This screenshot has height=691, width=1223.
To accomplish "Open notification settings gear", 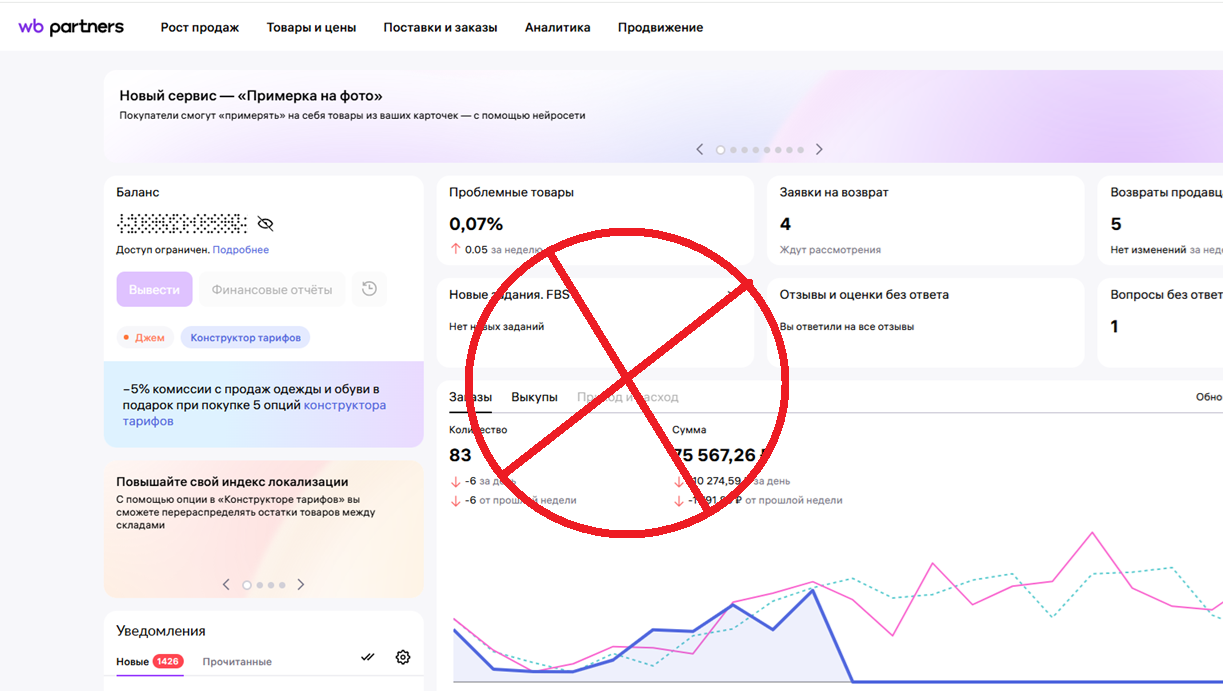I will (403, 657).
